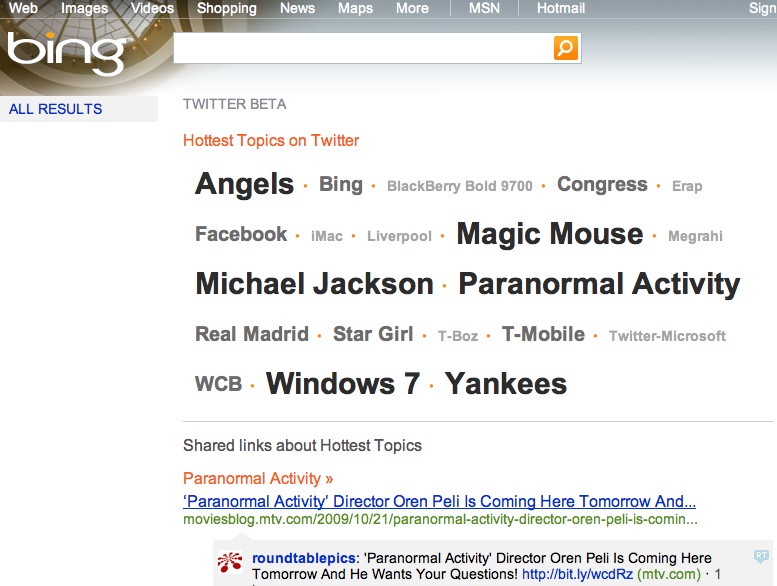Open the Maps tab

[x=355, y=8]
